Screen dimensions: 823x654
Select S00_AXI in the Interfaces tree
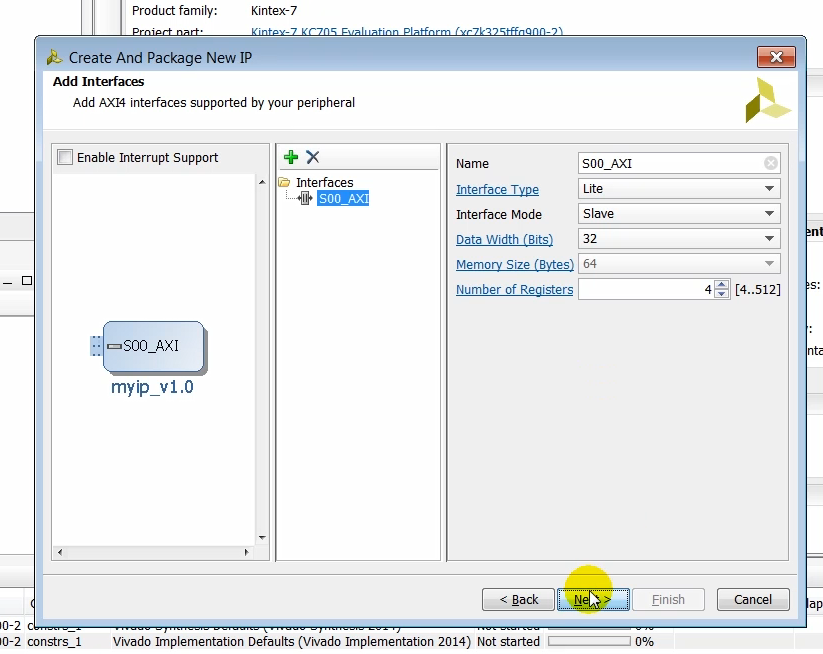343,199
